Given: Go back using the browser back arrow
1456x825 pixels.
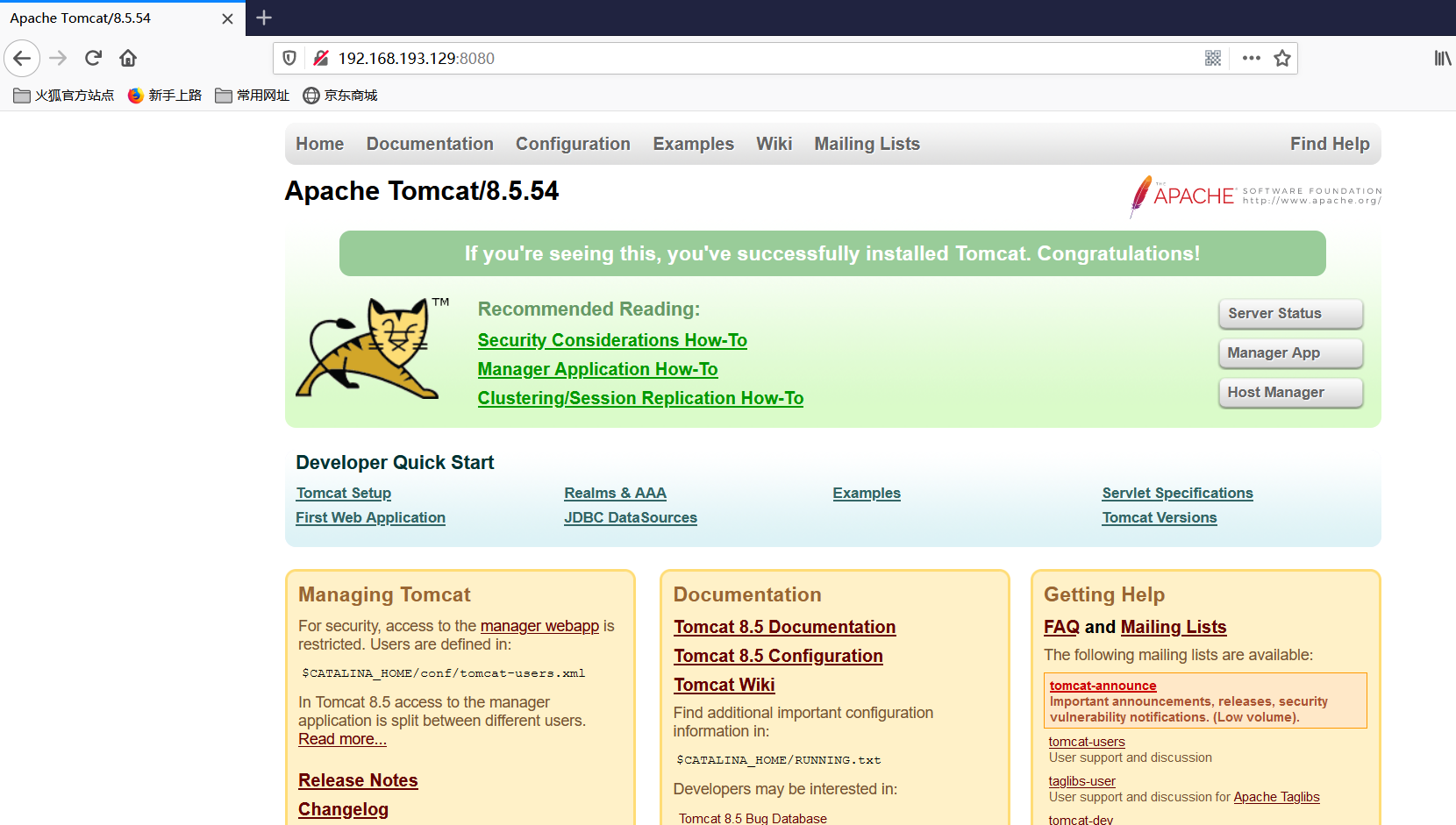Looking at the screenshot, I should tap(22, 59).
